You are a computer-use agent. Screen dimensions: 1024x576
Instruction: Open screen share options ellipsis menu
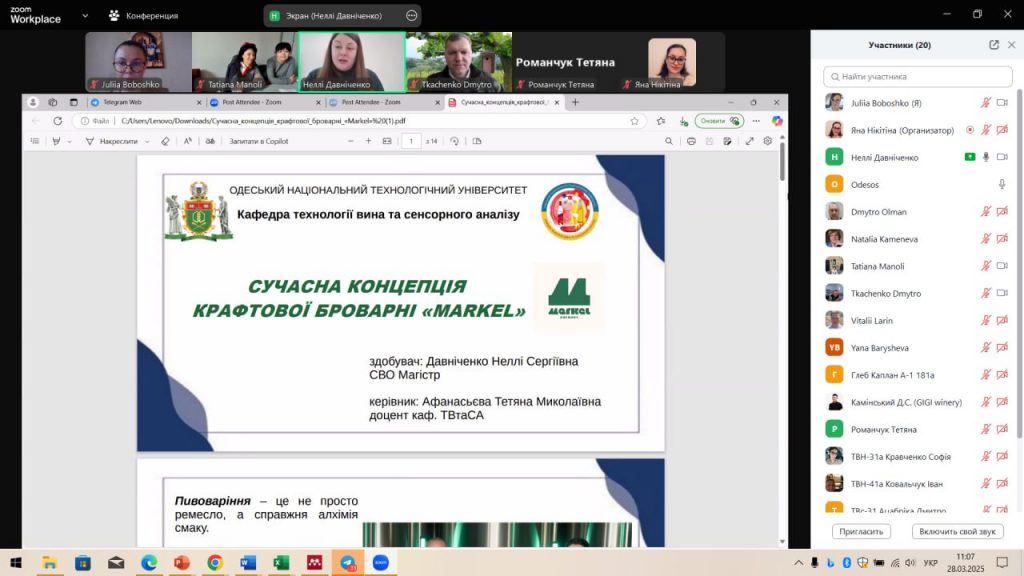point(411,15)
